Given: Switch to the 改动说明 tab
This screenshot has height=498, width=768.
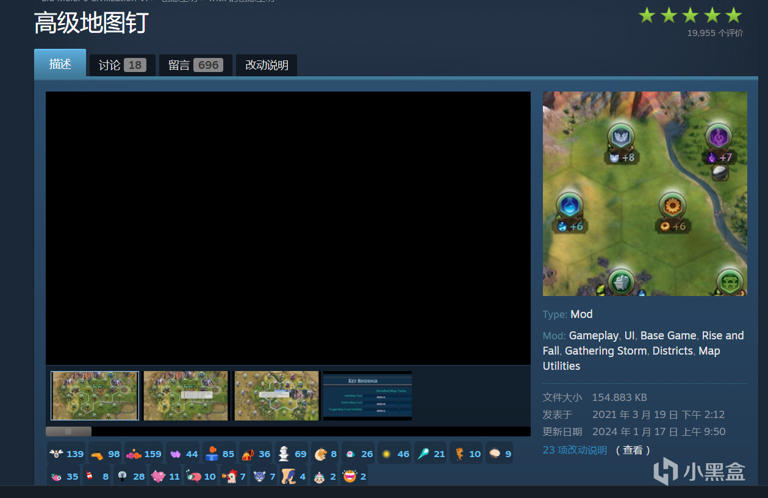Looking at the screenshot, I should coord(267,65).
